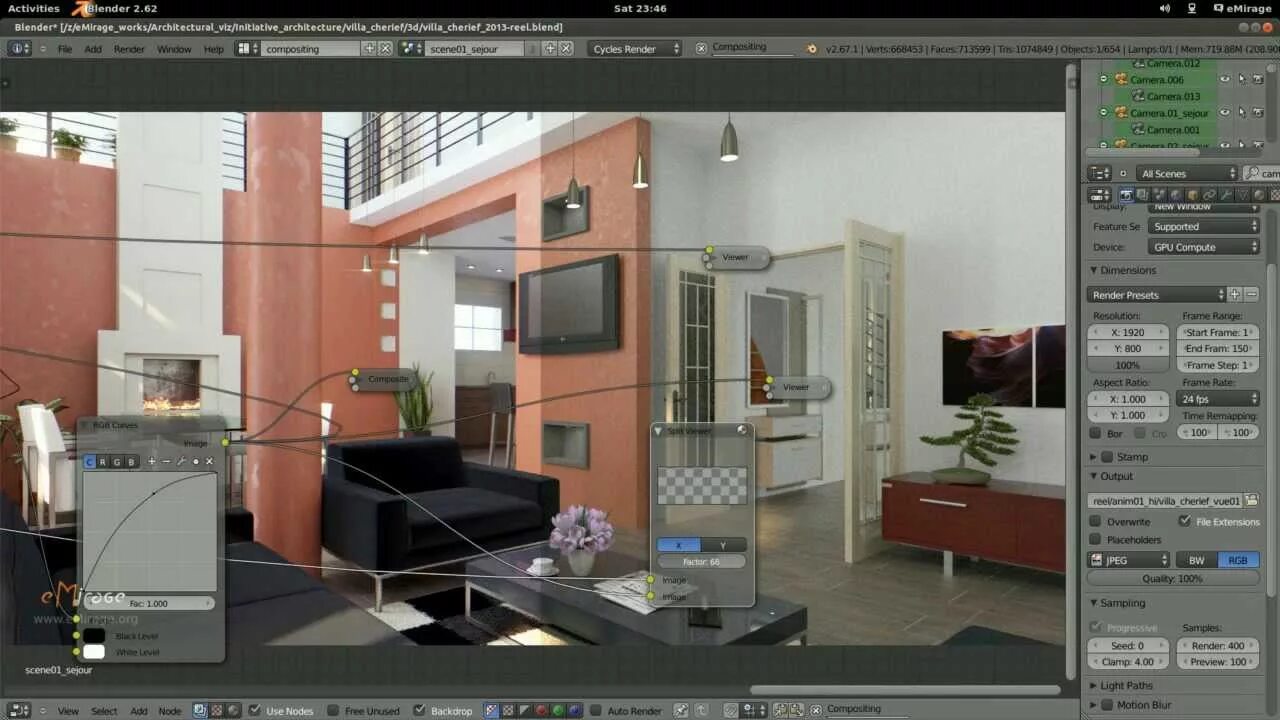Open GNOME Activities overview

click(x=33, y=8)
